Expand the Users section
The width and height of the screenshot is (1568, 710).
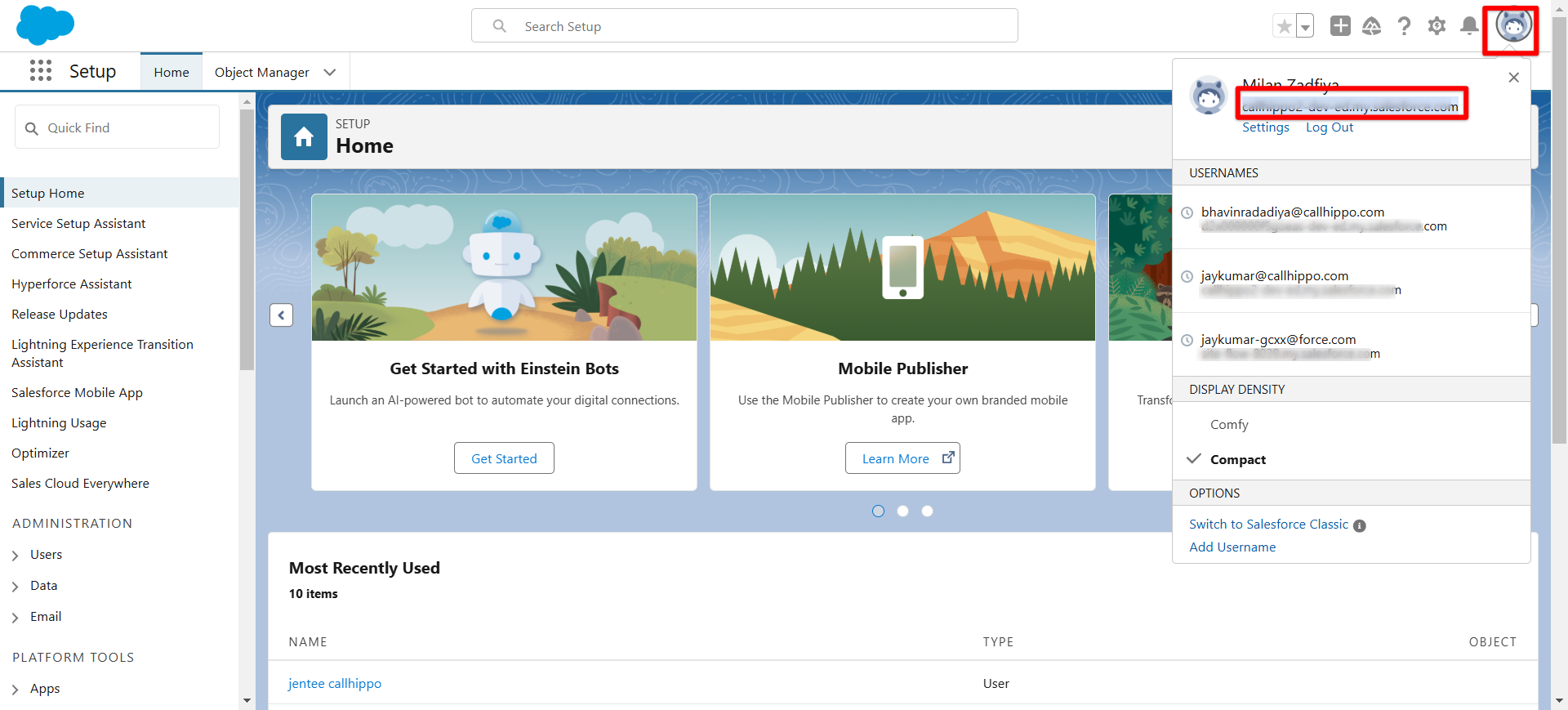click(15, 556)
